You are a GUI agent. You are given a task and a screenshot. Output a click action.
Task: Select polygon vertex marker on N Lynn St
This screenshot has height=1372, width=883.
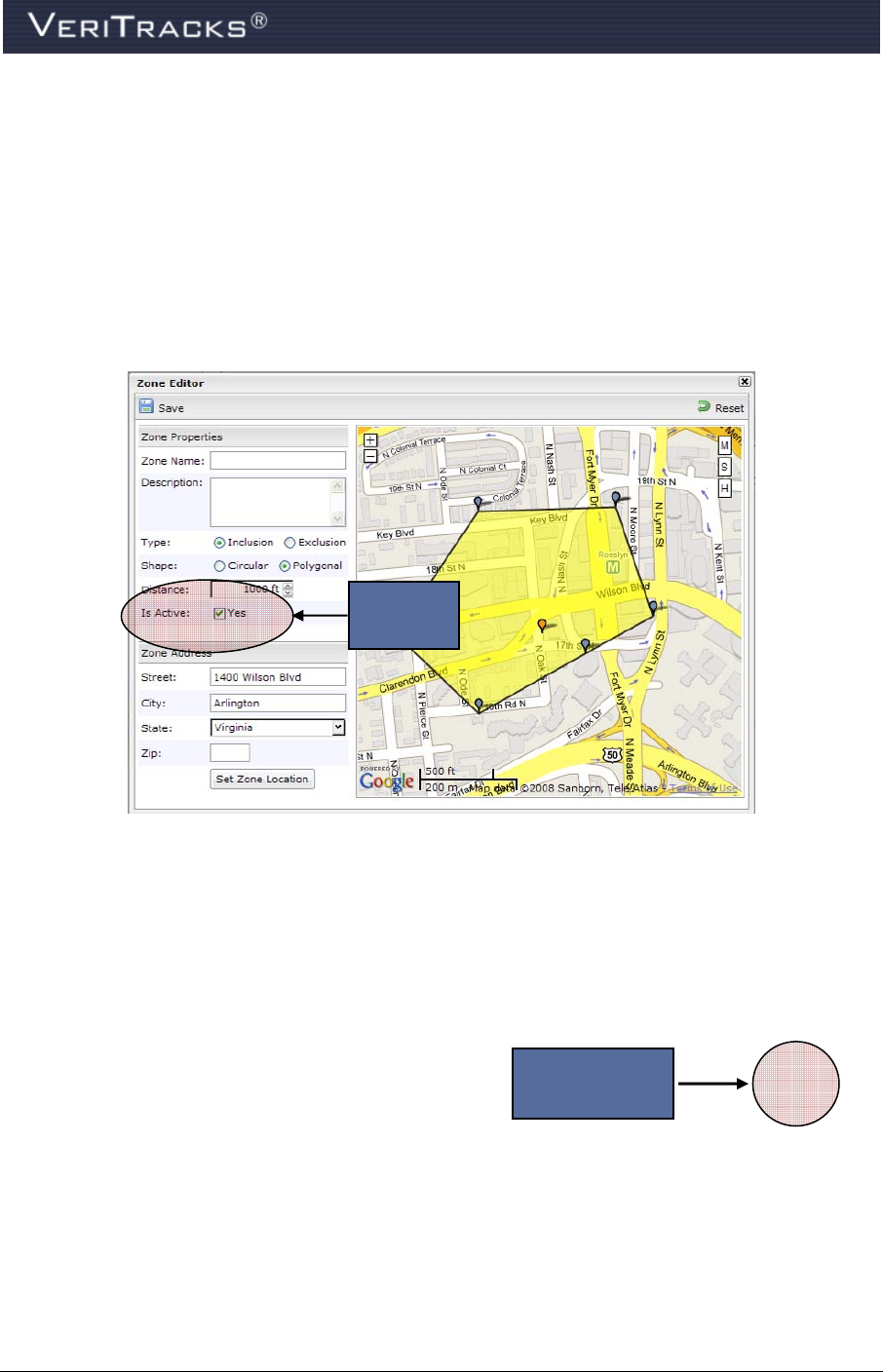[653, 607]
